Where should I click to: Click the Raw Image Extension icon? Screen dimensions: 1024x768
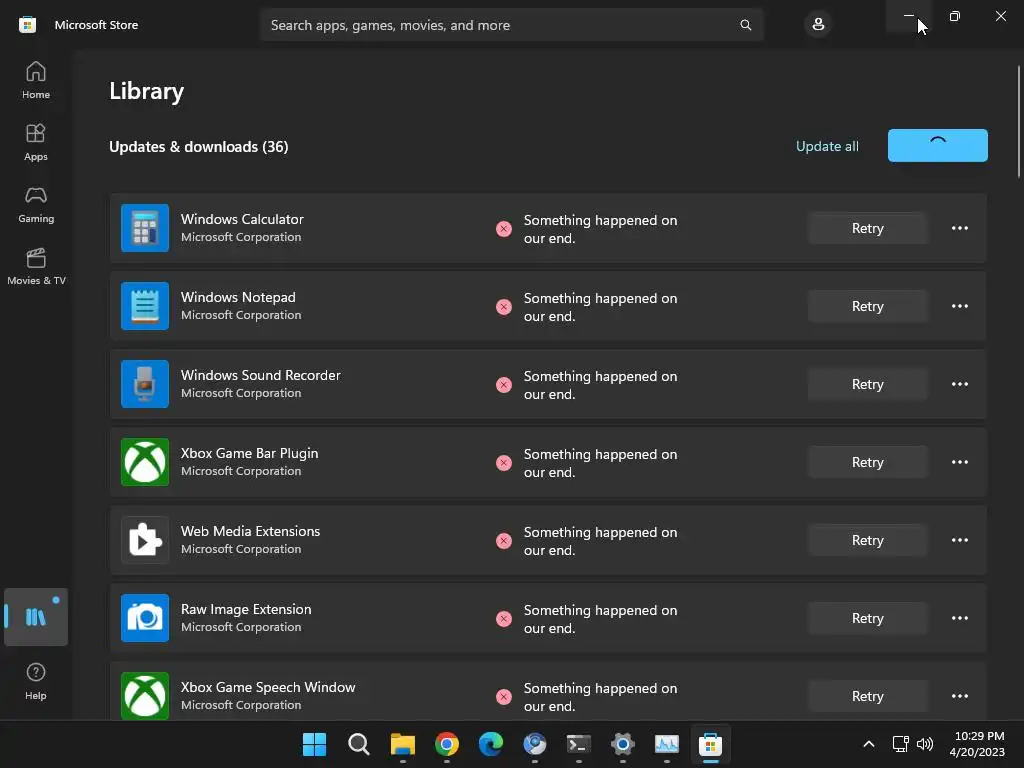click(x=145, y=618)
